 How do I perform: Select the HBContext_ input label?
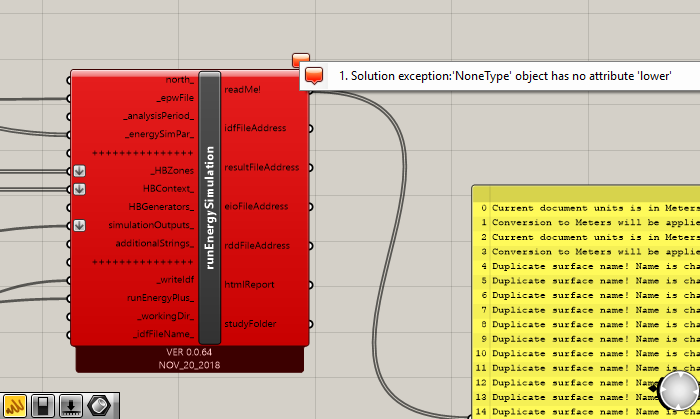point(168,189)
